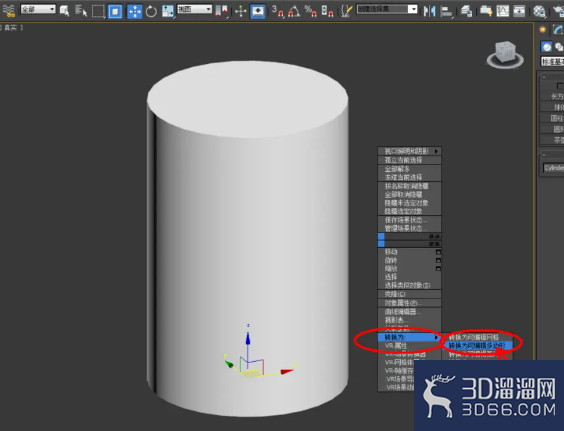Toggle Window/Crossing selection mode
Viewport: 564px width, 431px height.
pos(115,11)
